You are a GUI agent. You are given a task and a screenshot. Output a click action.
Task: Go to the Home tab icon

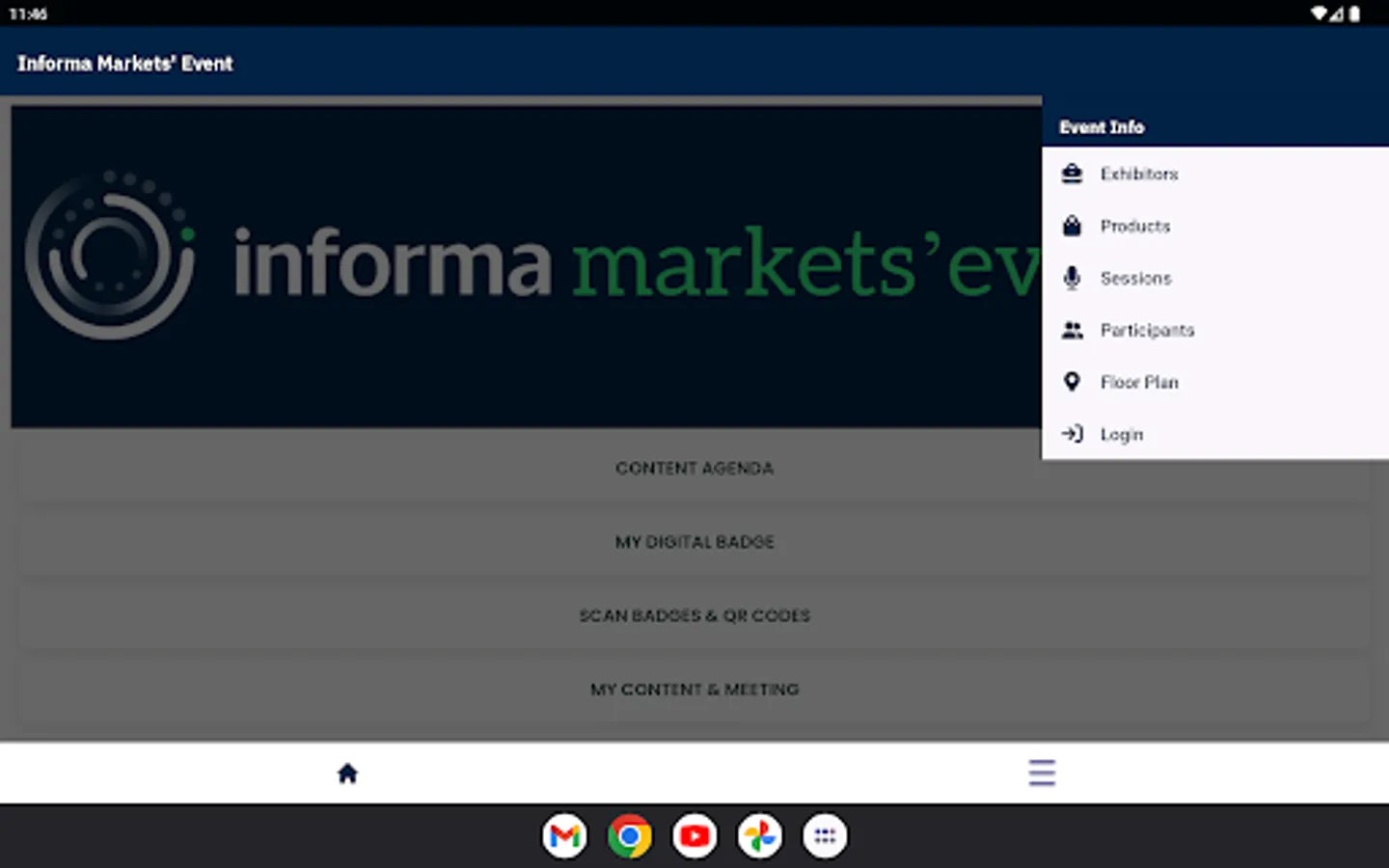pos(347,773)
